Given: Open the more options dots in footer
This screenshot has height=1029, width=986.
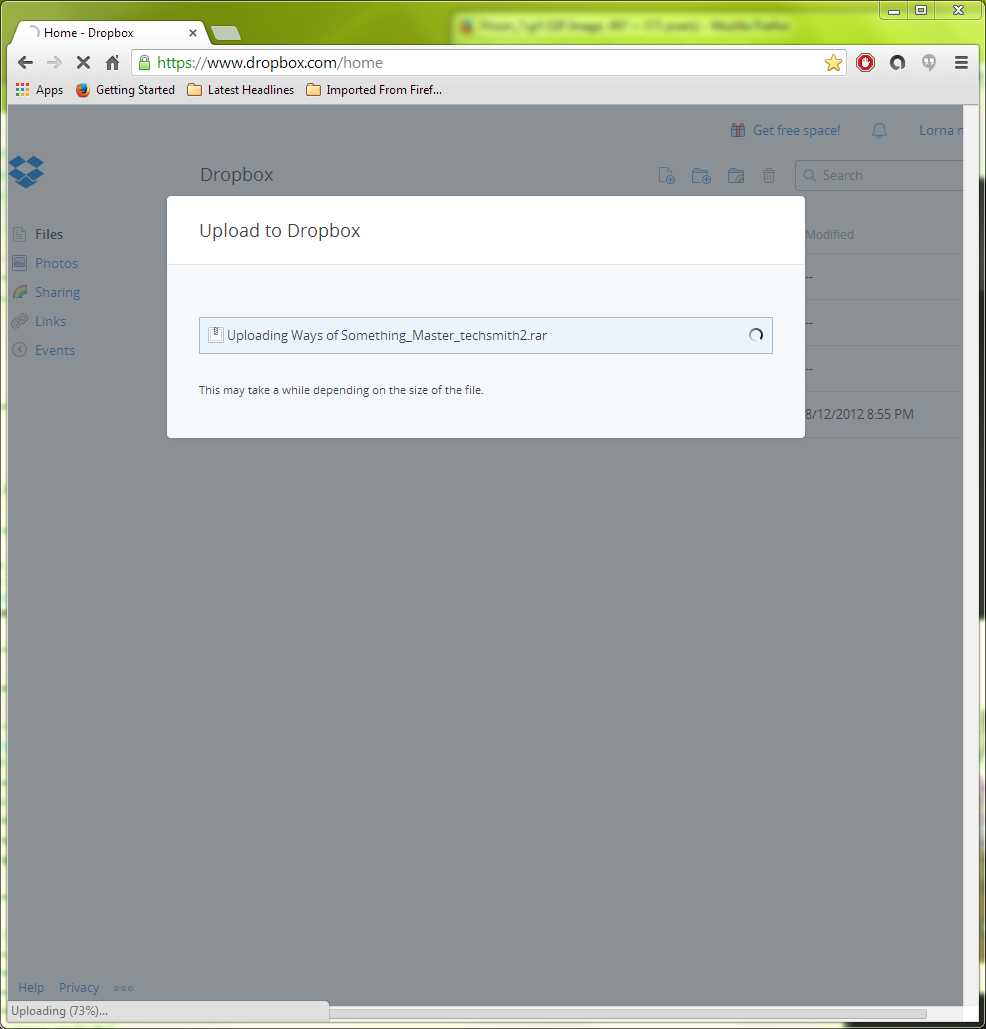Looking at the screenshot, I should tap(123, 988).
